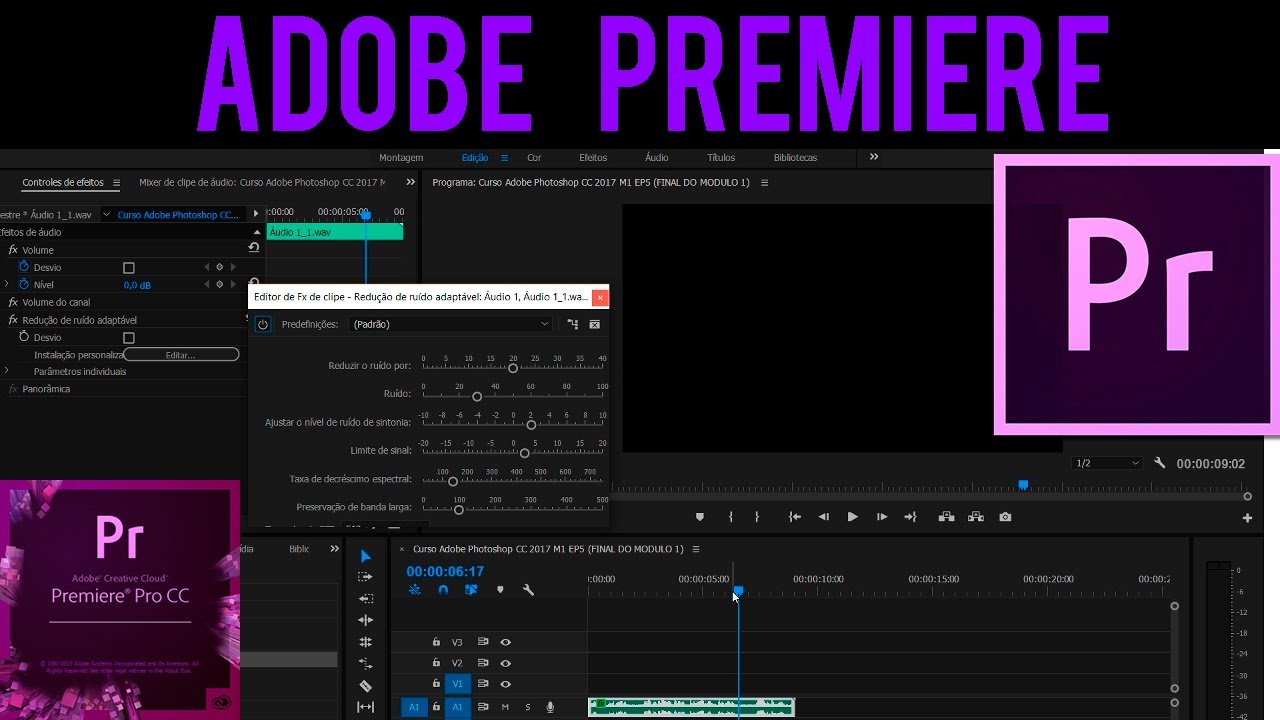Adjust the Reduzir o ruído por slider
The height and width of the screenshot is (720, 1280).
513,368
